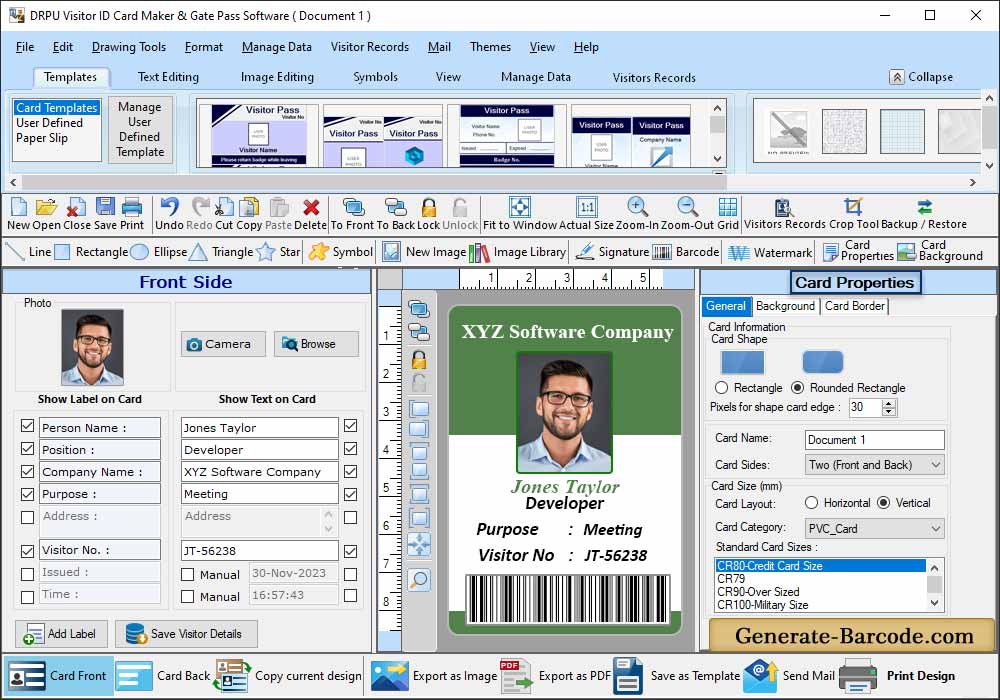Add a Signature to card
Image resolution: width=1000 pixels, height=700 pixels.
[x=612, y=252]
